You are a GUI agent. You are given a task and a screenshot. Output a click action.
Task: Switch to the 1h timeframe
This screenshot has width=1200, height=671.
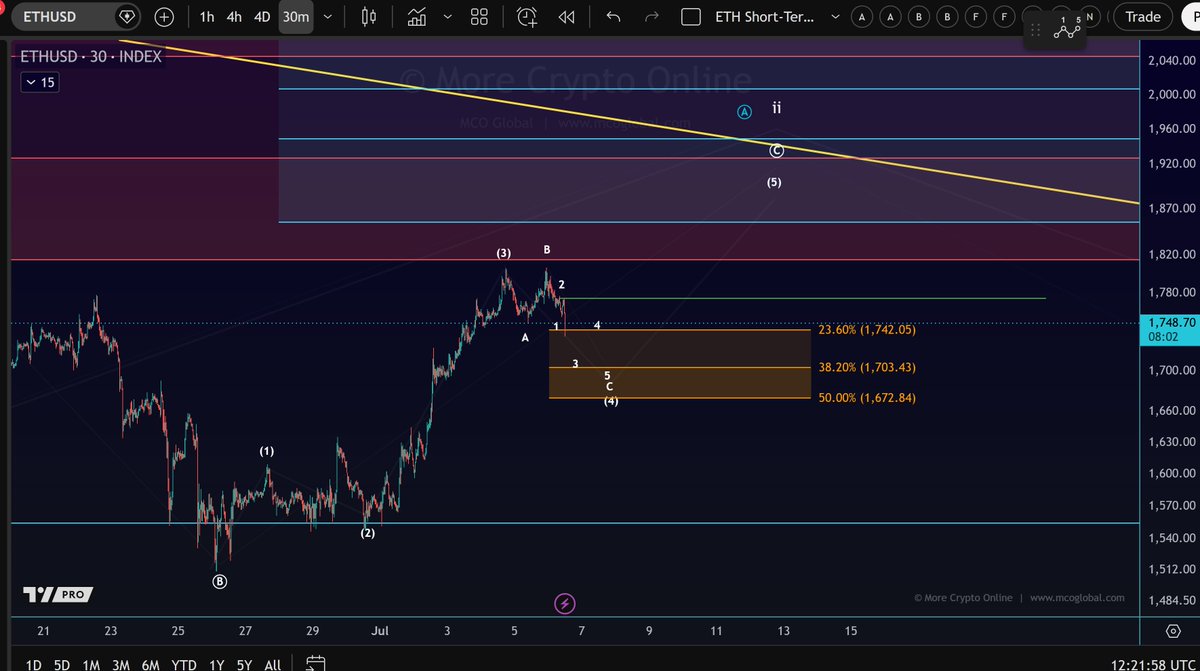[x=206, y=16]
